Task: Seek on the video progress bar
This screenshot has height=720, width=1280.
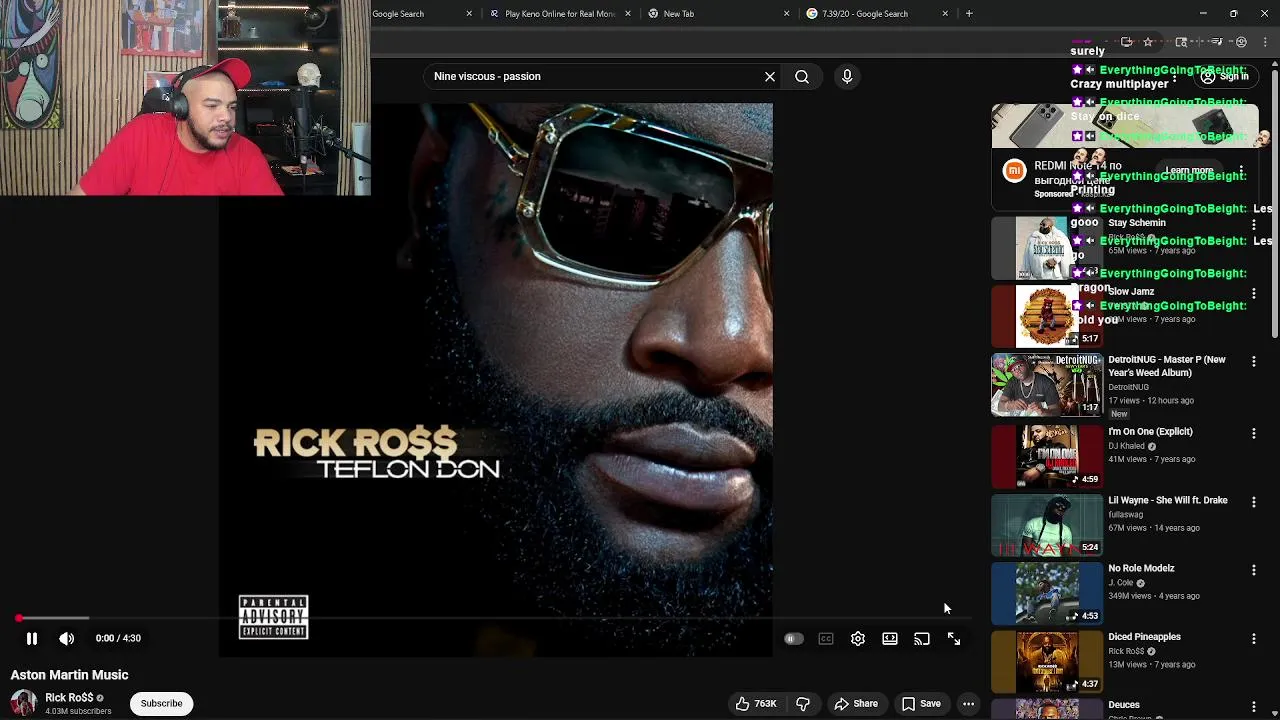Action: pos(495,619)
